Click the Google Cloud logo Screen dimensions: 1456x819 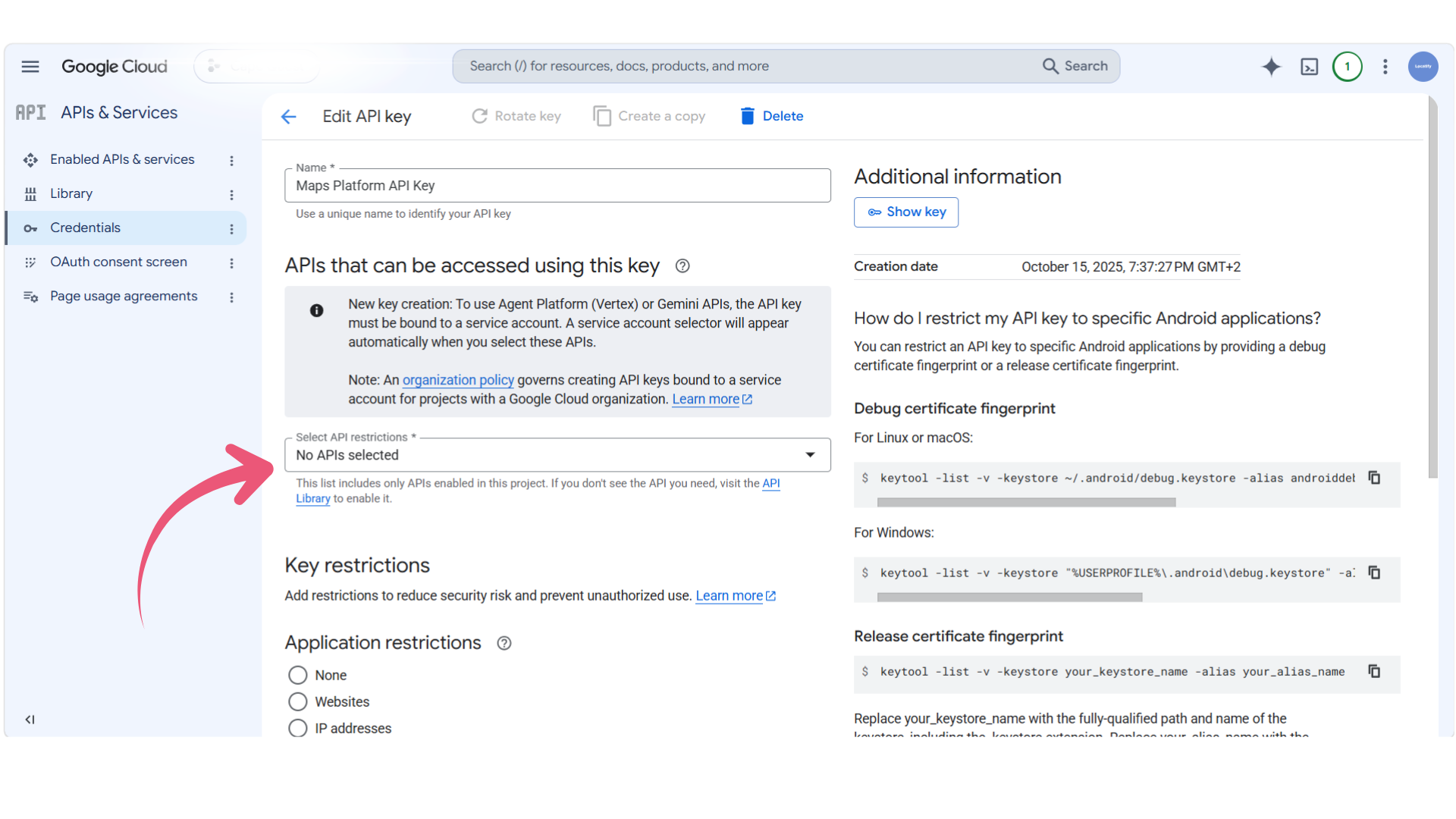click(x=115, y=67)
